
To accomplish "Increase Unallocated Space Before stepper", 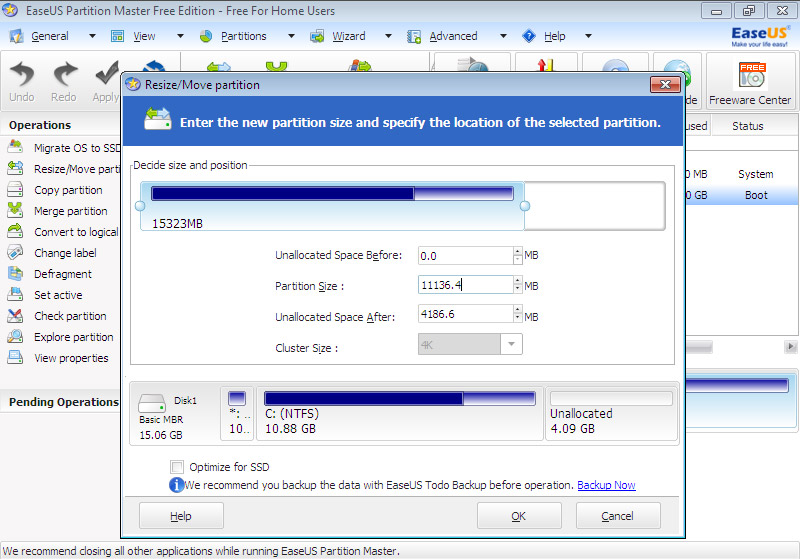I will point(518,251).
